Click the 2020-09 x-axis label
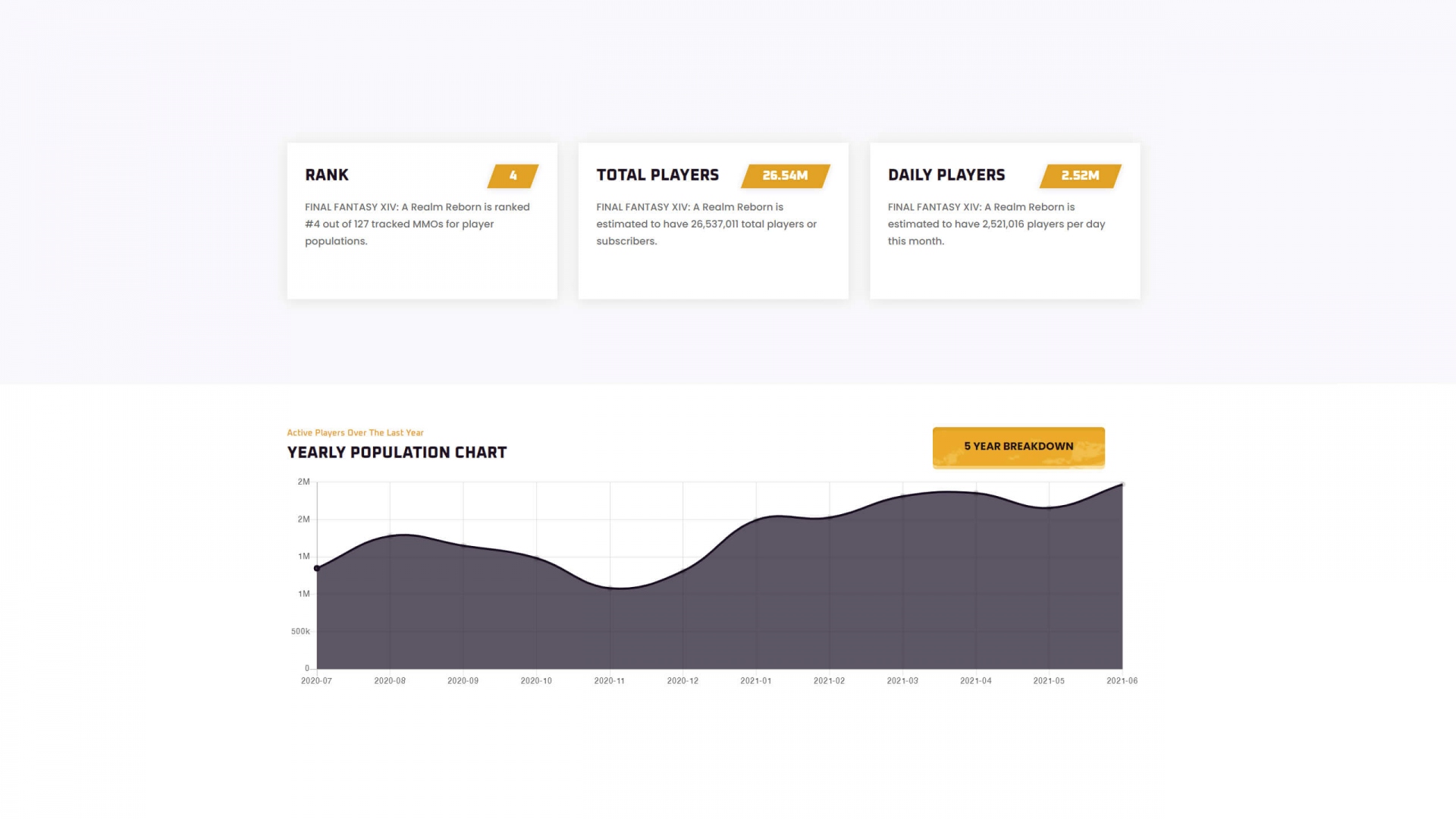The image size is (1456, 819). point(463,681)
